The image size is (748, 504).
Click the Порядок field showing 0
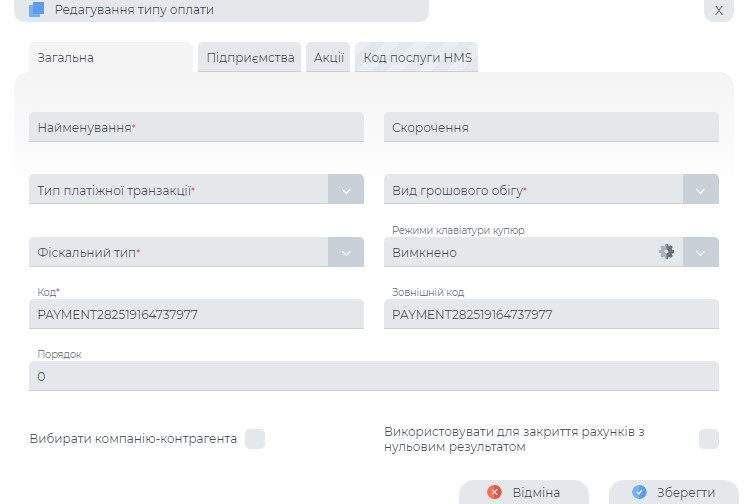tap(374, 377)
